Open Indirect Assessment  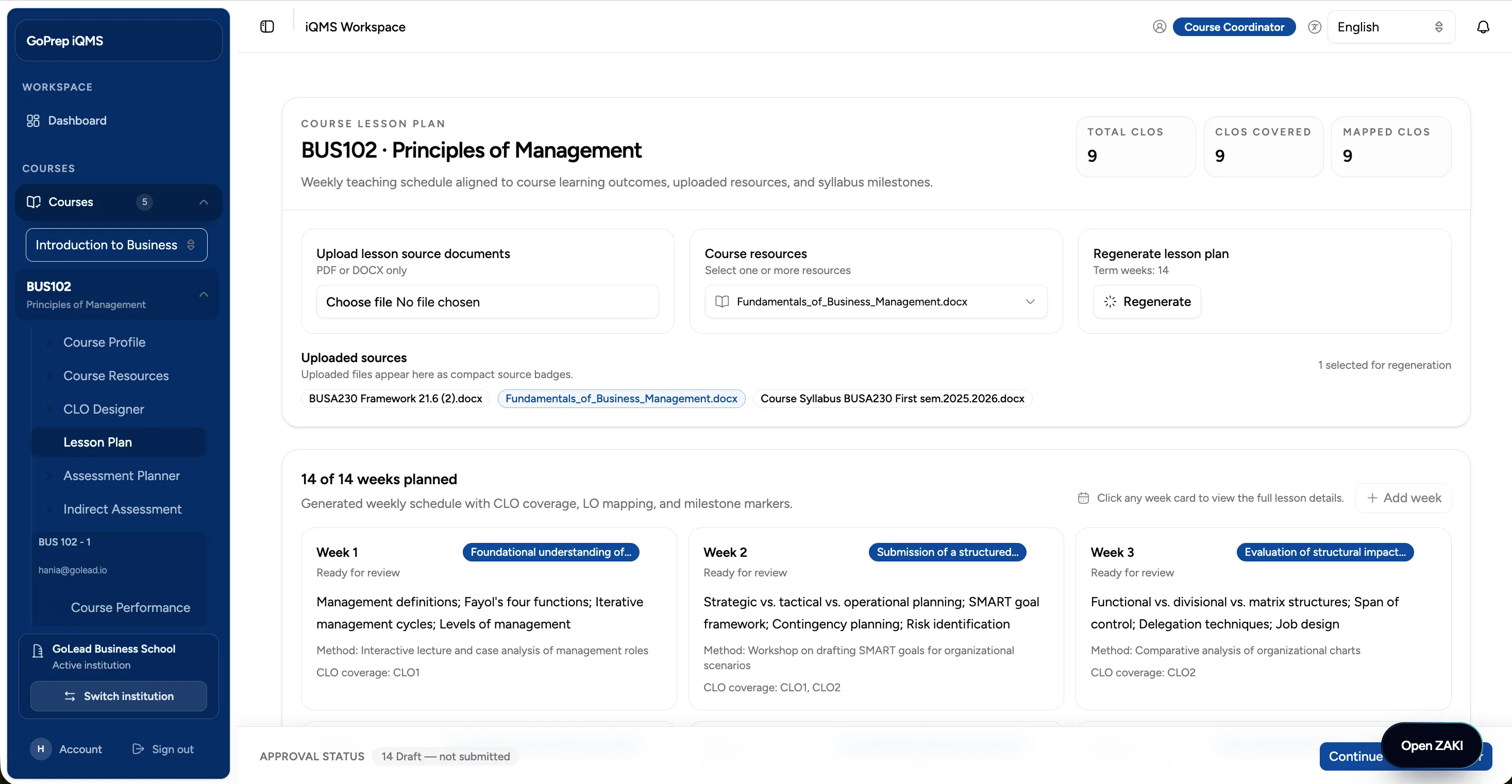click(122, 509)
